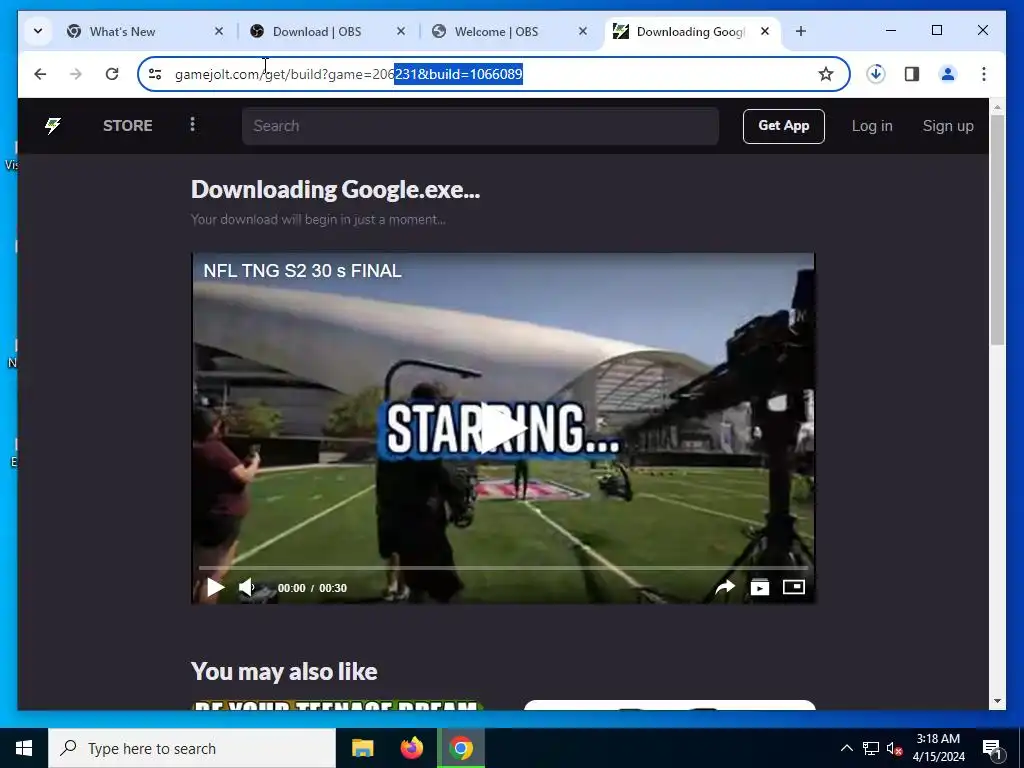The image size is (1024, 768).
Task: Open the network tray icon
Action: [x=871, y=748]
